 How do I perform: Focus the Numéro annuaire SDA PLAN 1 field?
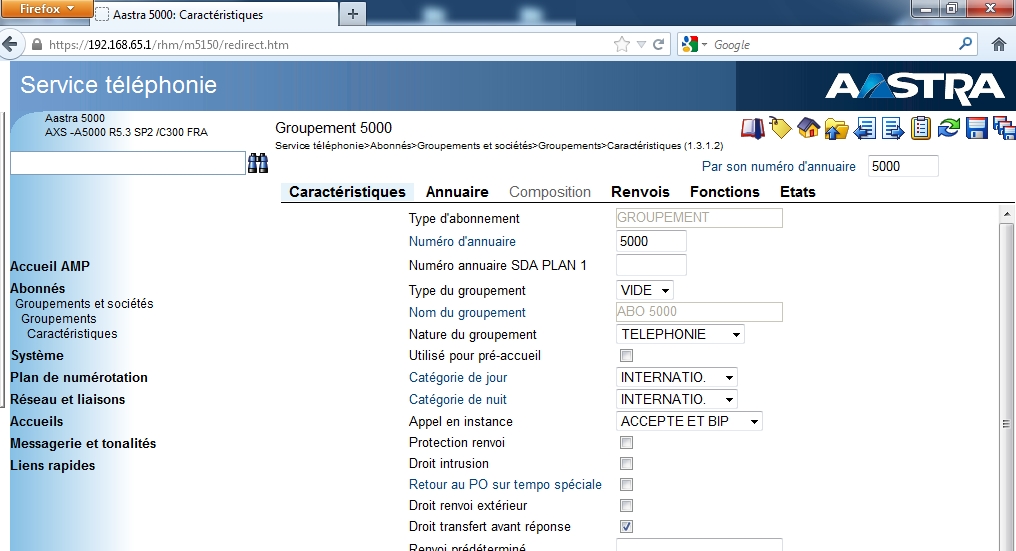click(x=651, y=265)
